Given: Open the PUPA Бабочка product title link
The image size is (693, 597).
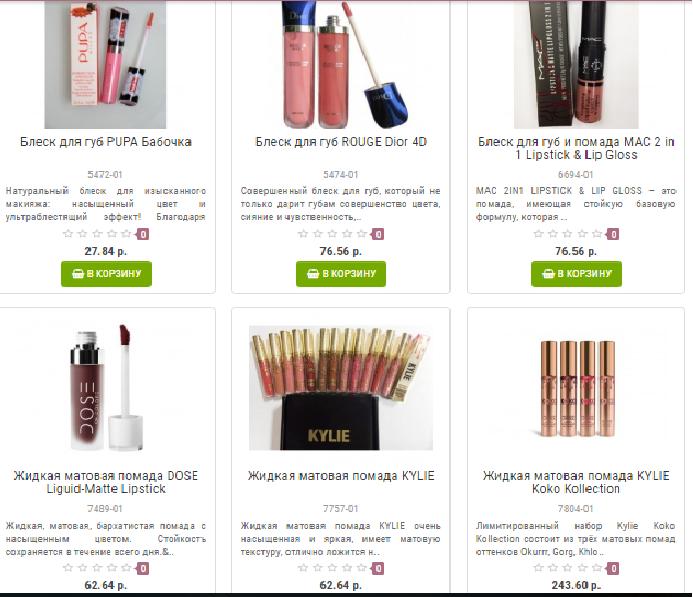Looking at the screenshot, I should (106, 142).
